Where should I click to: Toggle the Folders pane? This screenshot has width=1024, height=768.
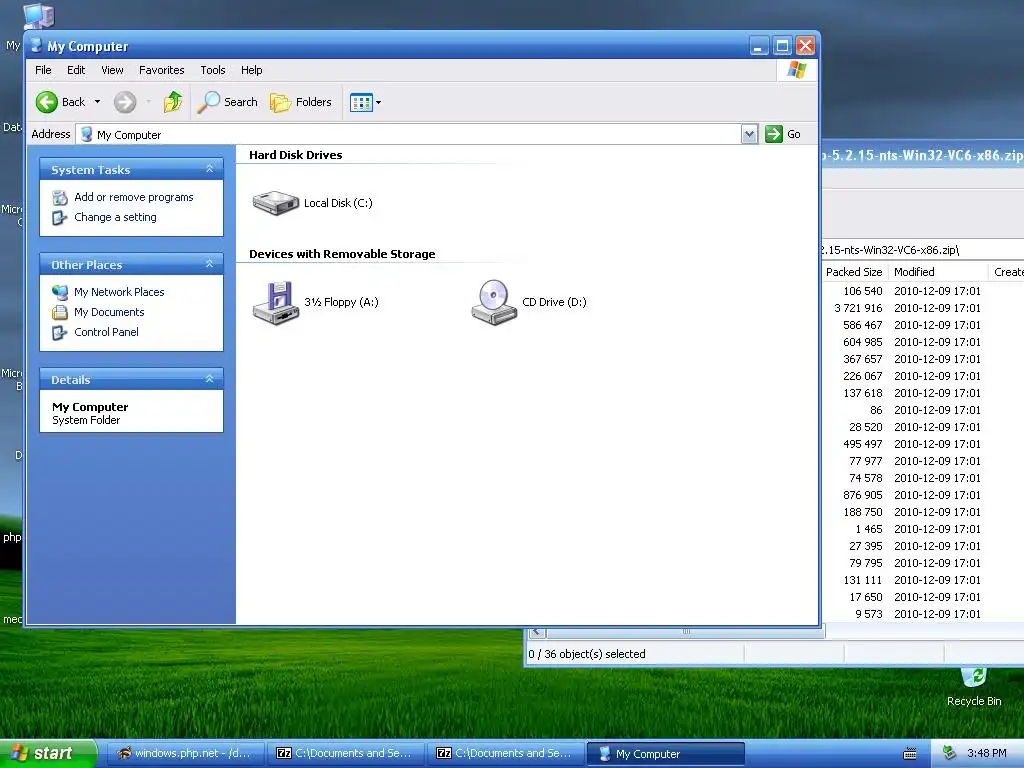tap(301, 102)
